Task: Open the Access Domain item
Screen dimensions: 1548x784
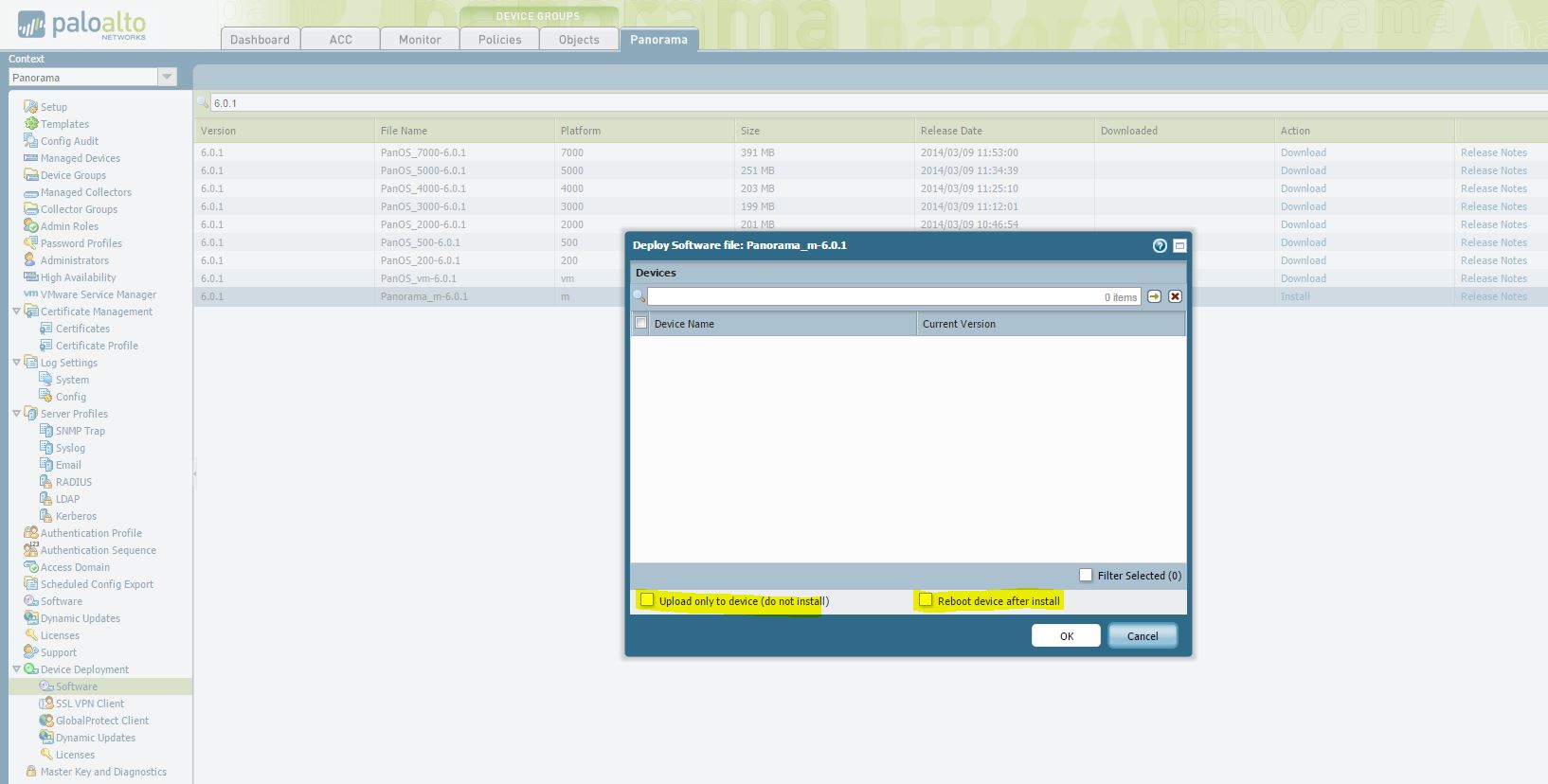Action: coord(75,567)
